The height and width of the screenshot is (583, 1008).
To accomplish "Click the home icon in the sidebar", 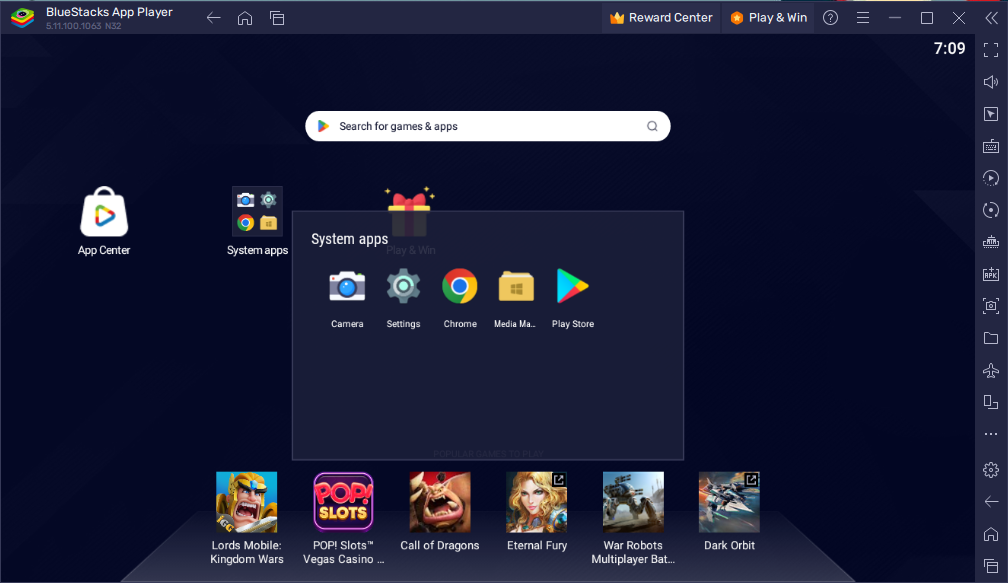I will point(991,534).
